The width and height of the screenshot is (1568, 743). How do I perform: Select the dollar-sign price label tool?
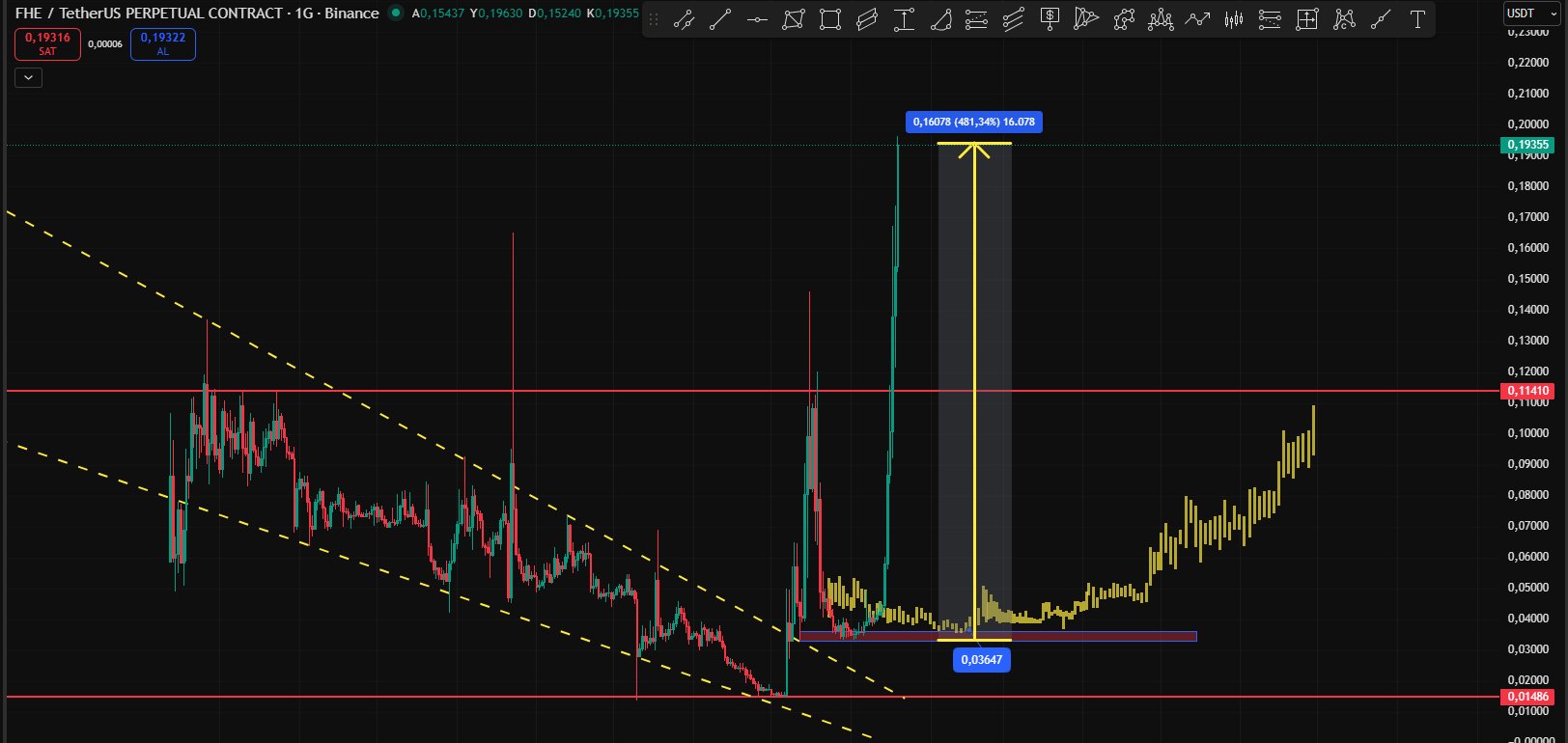(1050, 19)
